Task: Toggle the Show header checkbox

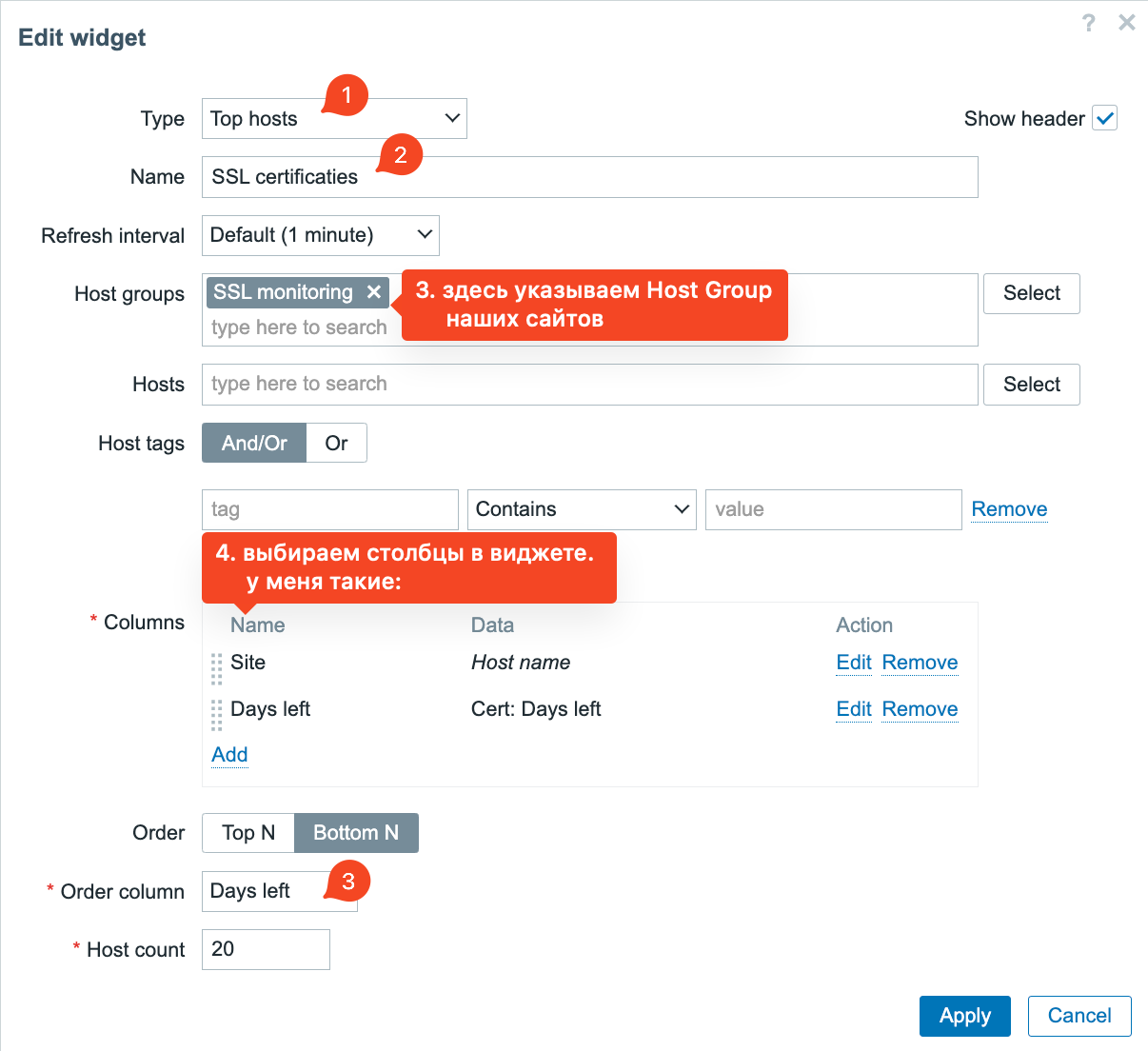Action: [1104, 119]
